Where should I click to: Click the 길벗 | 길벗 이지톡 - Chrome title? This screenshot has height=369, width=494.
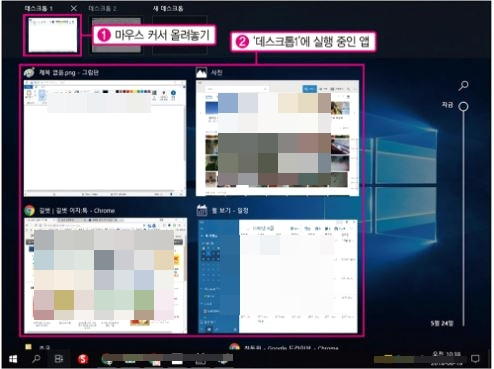click(x=77, y=211)
